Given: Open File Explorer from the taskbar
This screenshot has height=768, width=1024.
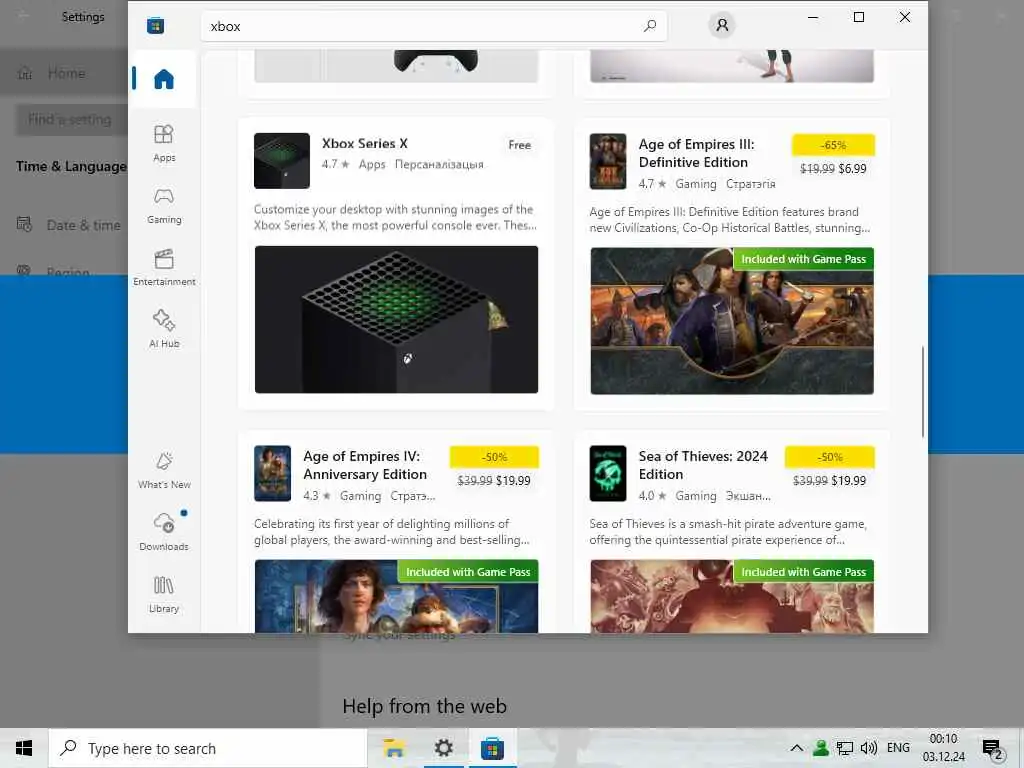Looking at the screenshot, I should coord(394,748).
